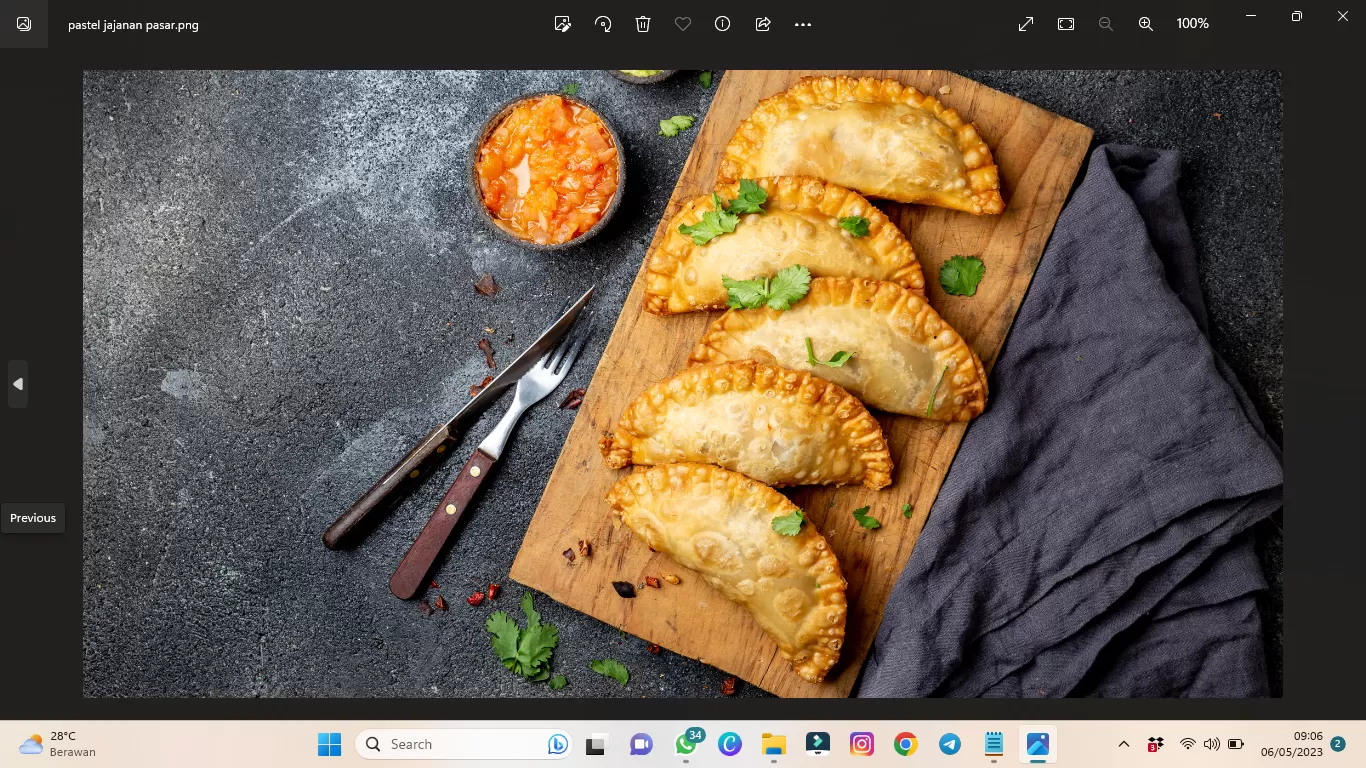Open the See more options menu
Screen dimensions: 1366x768
(x=802, y=24)
